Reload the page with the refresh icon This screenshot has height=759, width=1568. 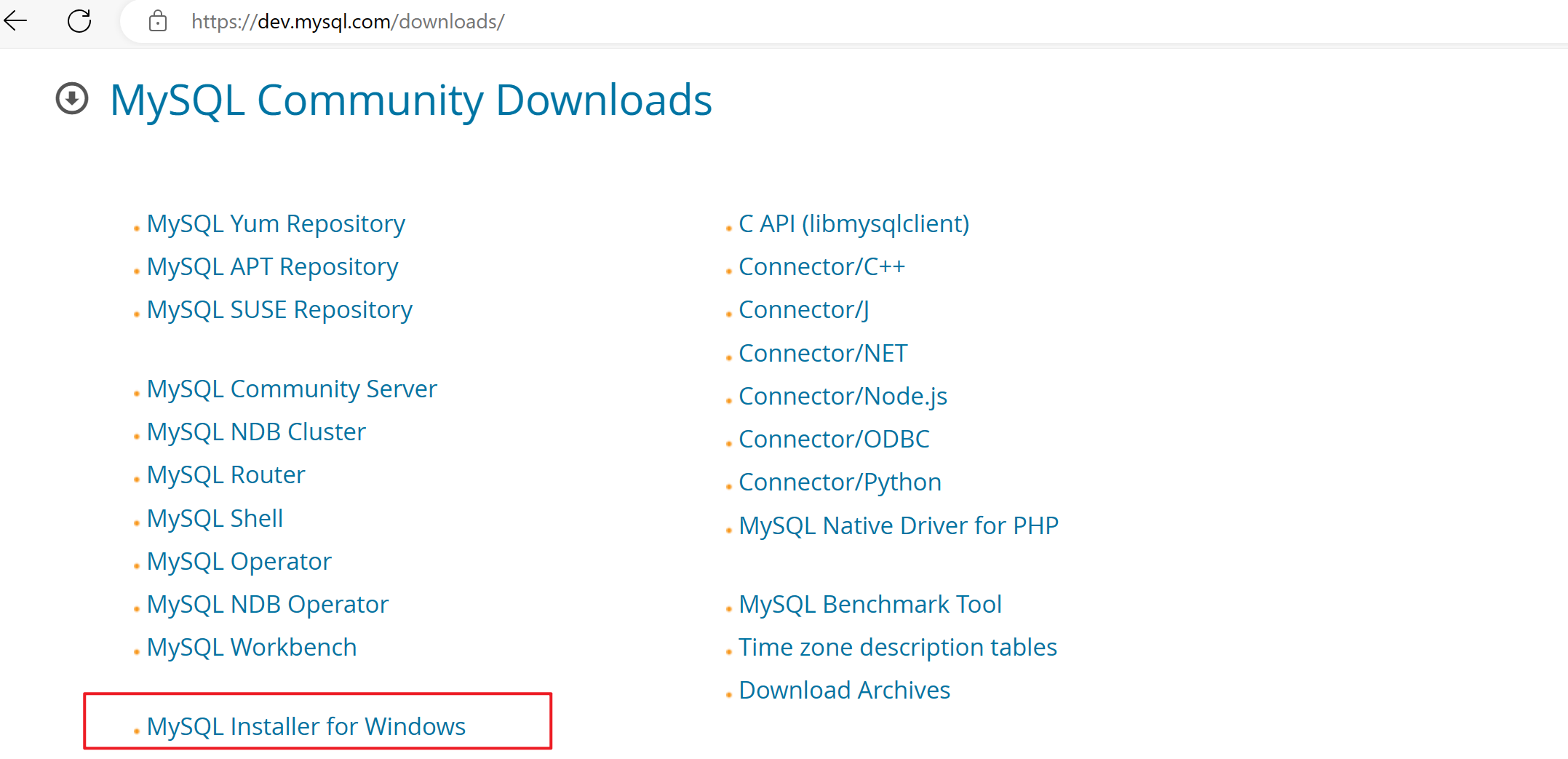point(79,21)
